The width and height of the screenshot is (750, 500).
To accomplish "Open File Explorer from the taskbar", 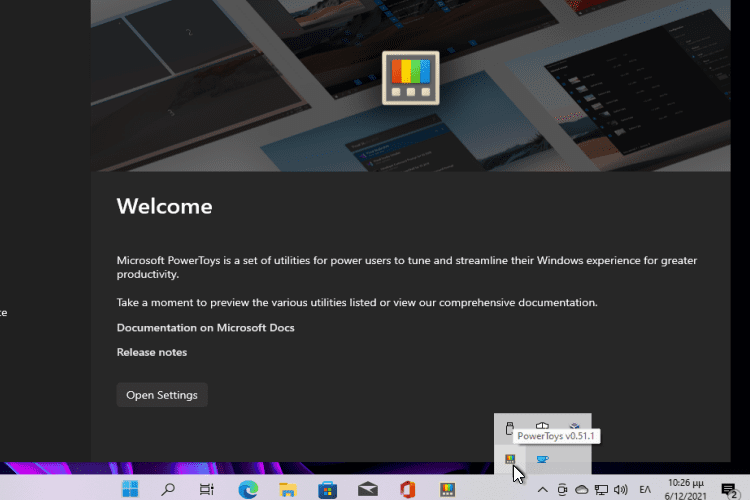I will click(287, 489).
